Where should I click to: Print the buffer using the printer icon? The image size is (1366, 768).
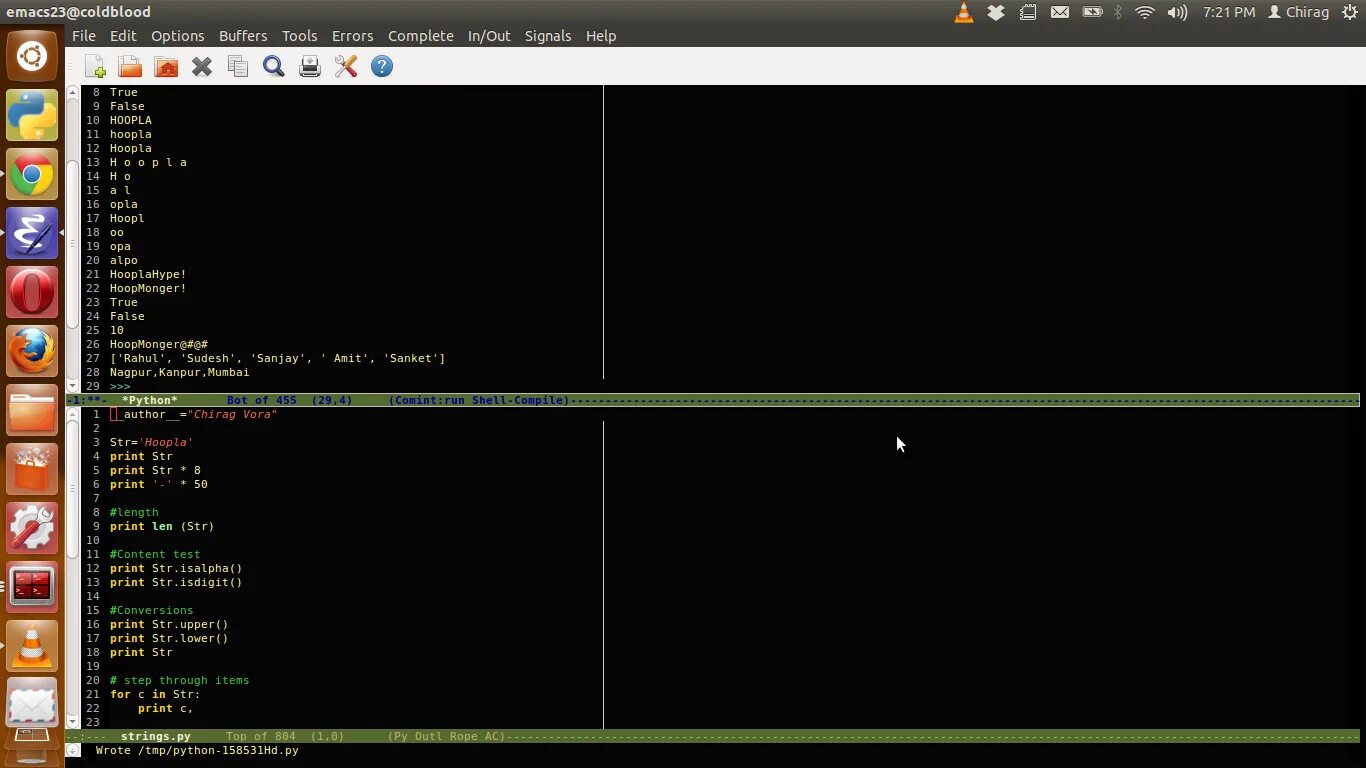[310, 66]
